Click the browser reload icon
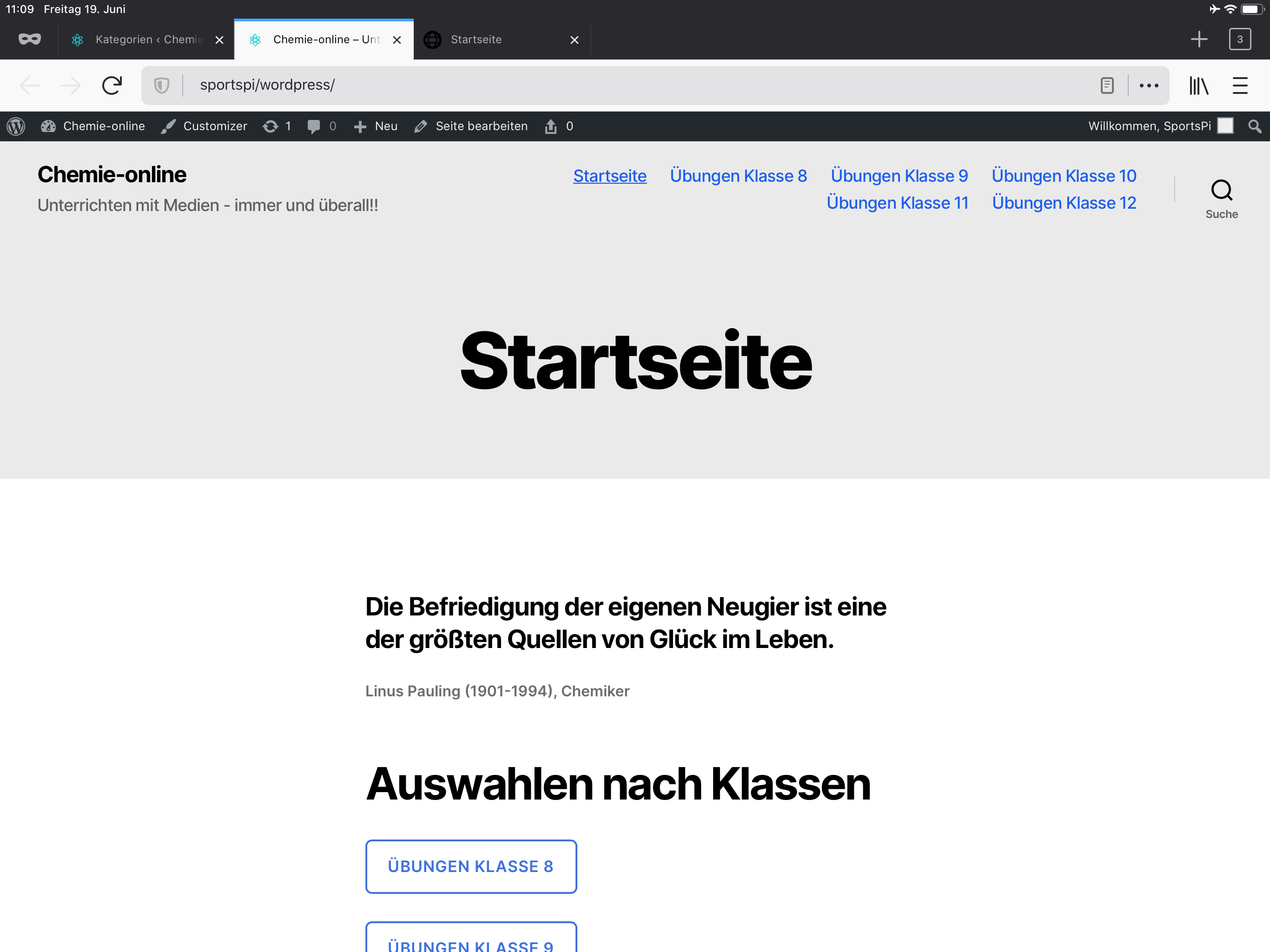The height and width of the screenshot is (952, 1270). click(112, 86)
